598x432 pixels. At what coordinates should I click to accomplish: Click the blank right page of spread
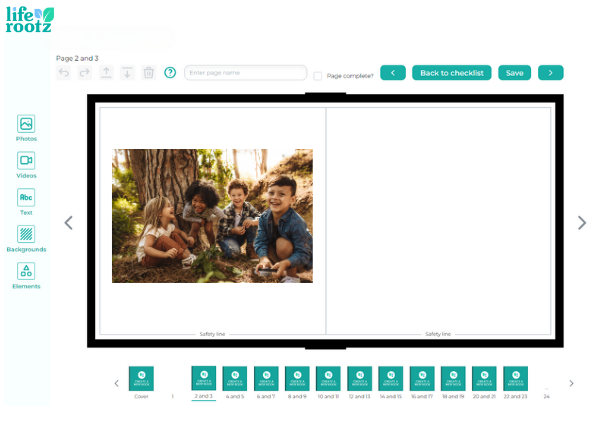tap(439, 221)
